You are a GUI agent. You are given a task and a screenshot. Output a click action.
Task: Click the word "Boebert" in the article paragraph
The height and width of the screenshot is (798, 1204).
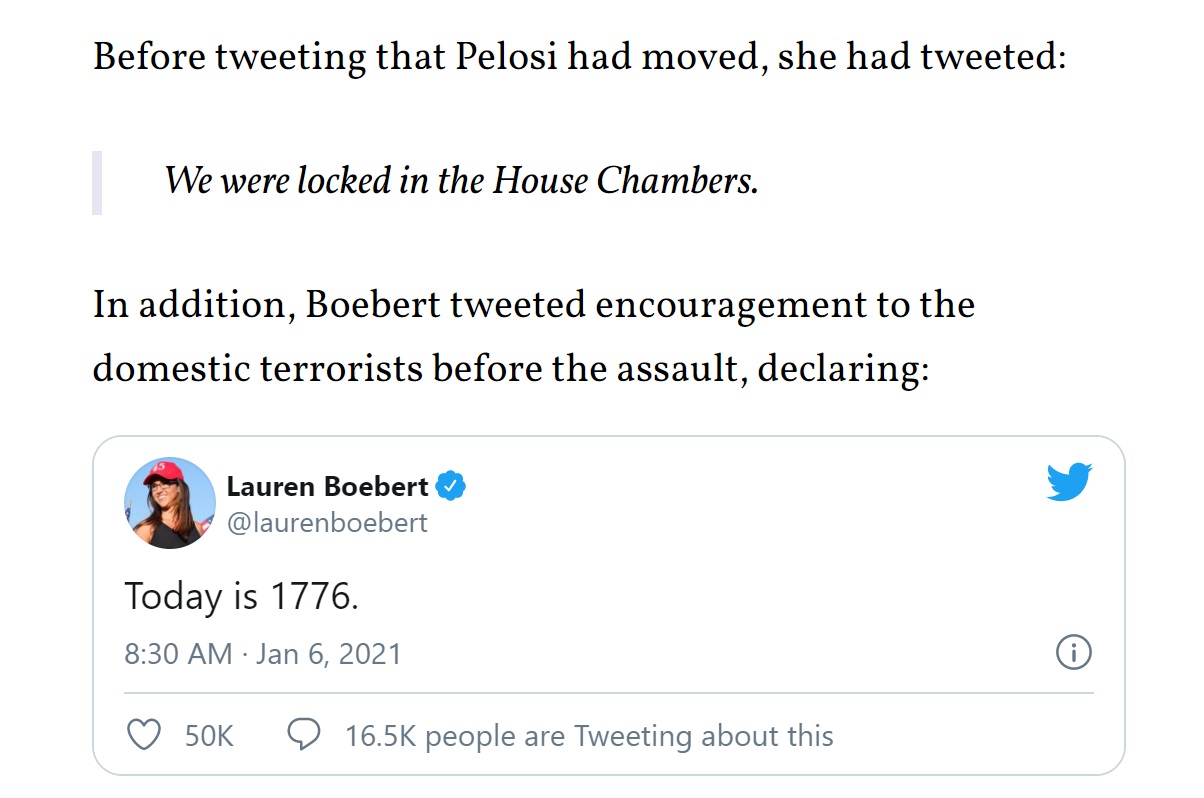[373, 304]
